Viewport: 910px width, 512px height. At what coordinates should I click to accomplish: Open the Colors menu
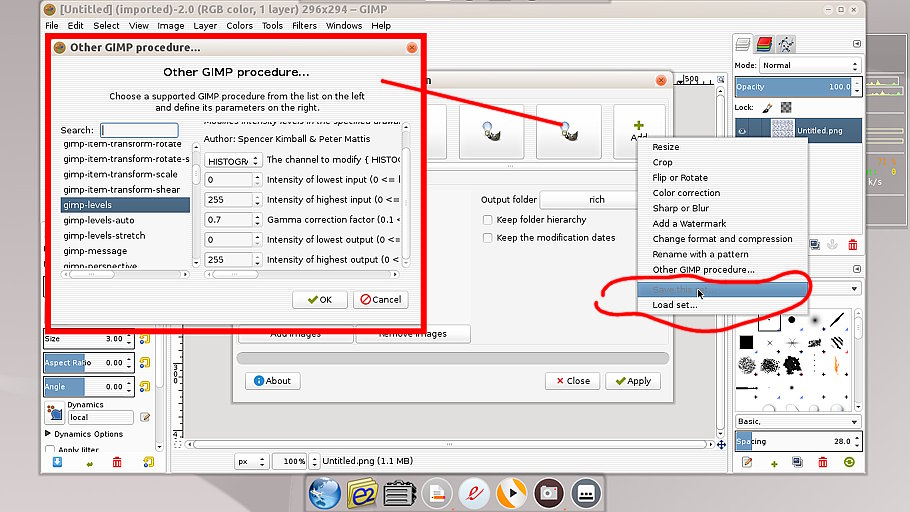point(239,26)
